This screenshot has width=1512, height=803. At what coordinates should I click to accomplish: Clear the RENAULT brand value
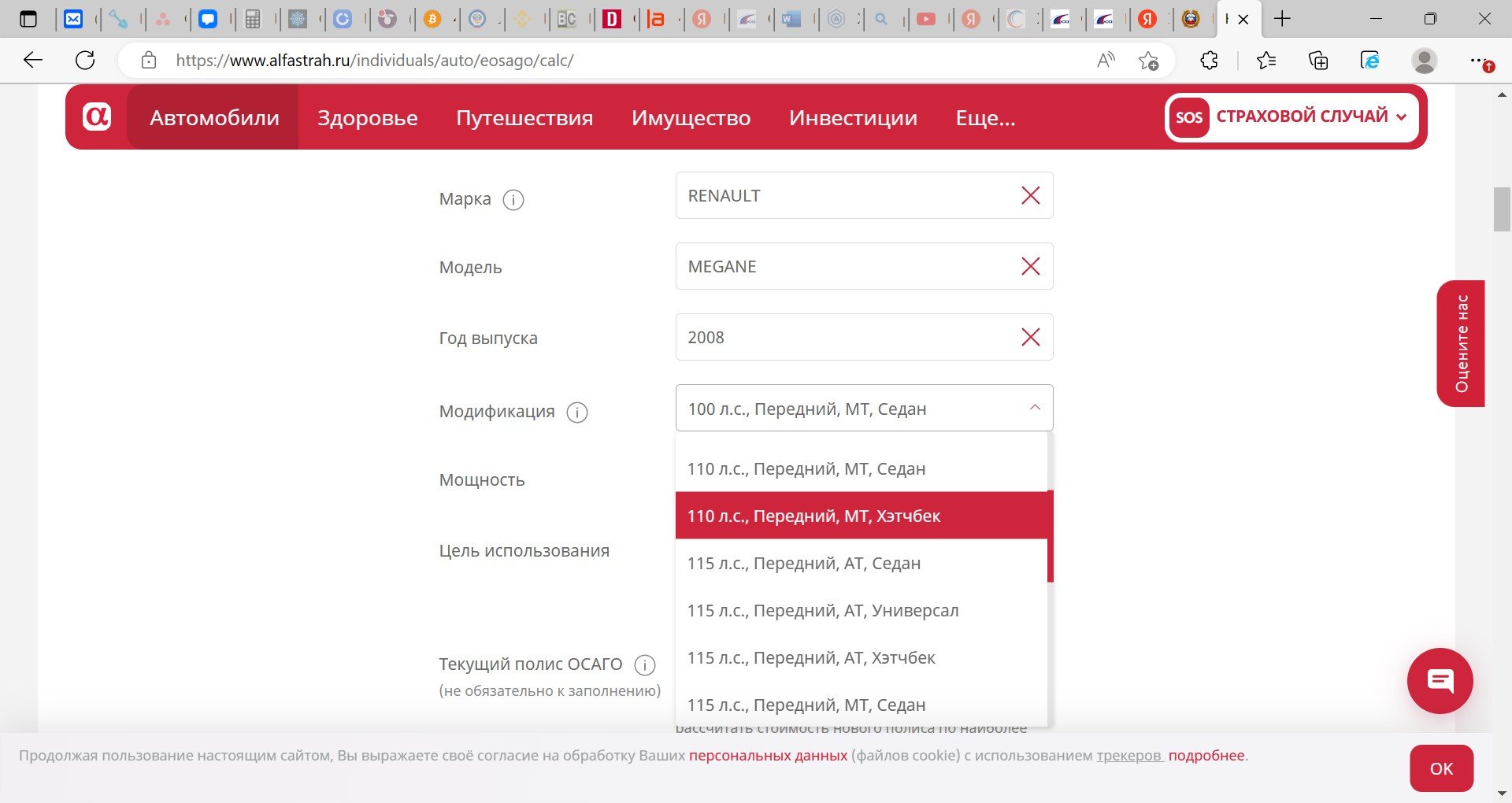point(1030,195)
